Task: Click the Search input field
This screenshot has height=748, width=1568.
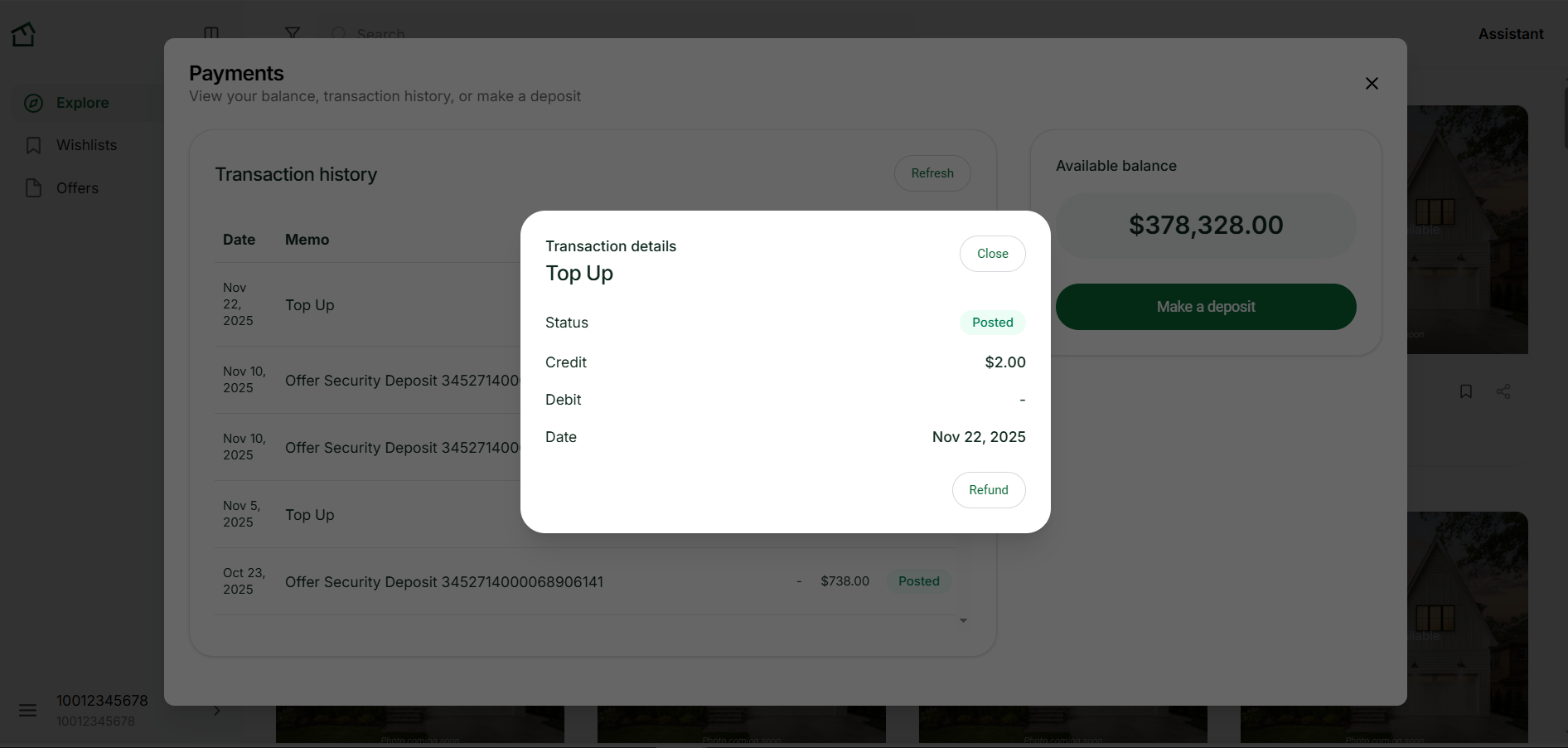Action: [x=380, y=34]
